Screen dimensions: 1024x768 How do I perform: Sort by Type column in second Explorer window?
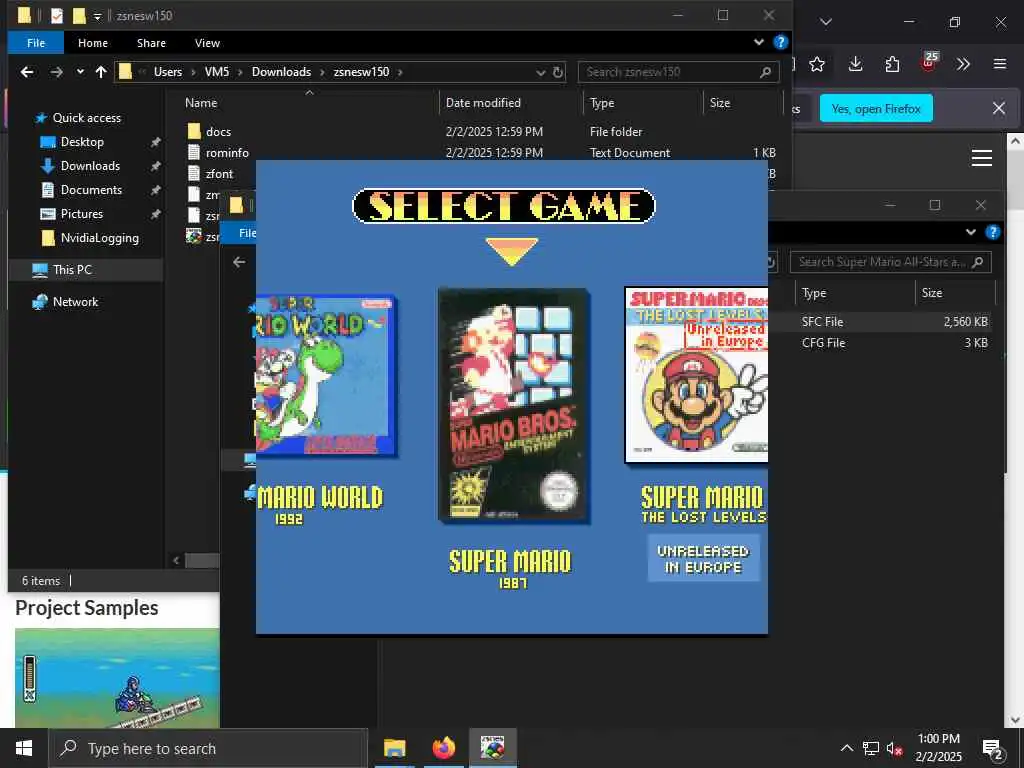coord(814,293)
